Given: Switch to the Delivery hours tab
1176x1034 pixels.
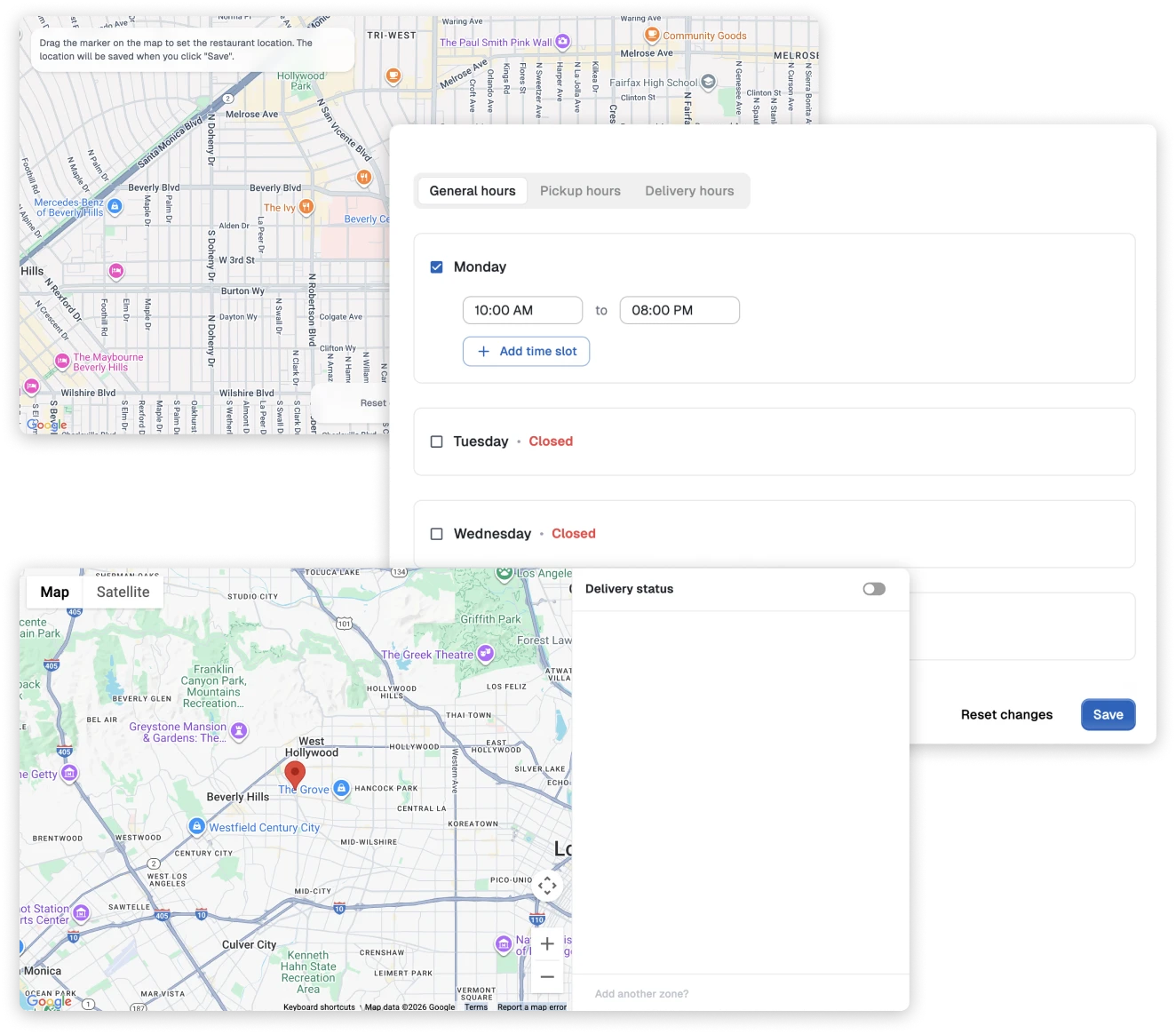Looking at the screenshot, I should point(690,190).
